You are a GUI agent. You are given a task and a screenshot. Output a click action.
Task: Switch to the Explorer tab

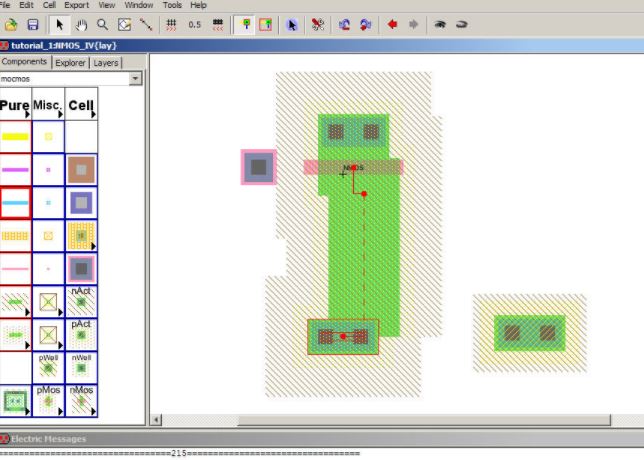tap(70, 63)
